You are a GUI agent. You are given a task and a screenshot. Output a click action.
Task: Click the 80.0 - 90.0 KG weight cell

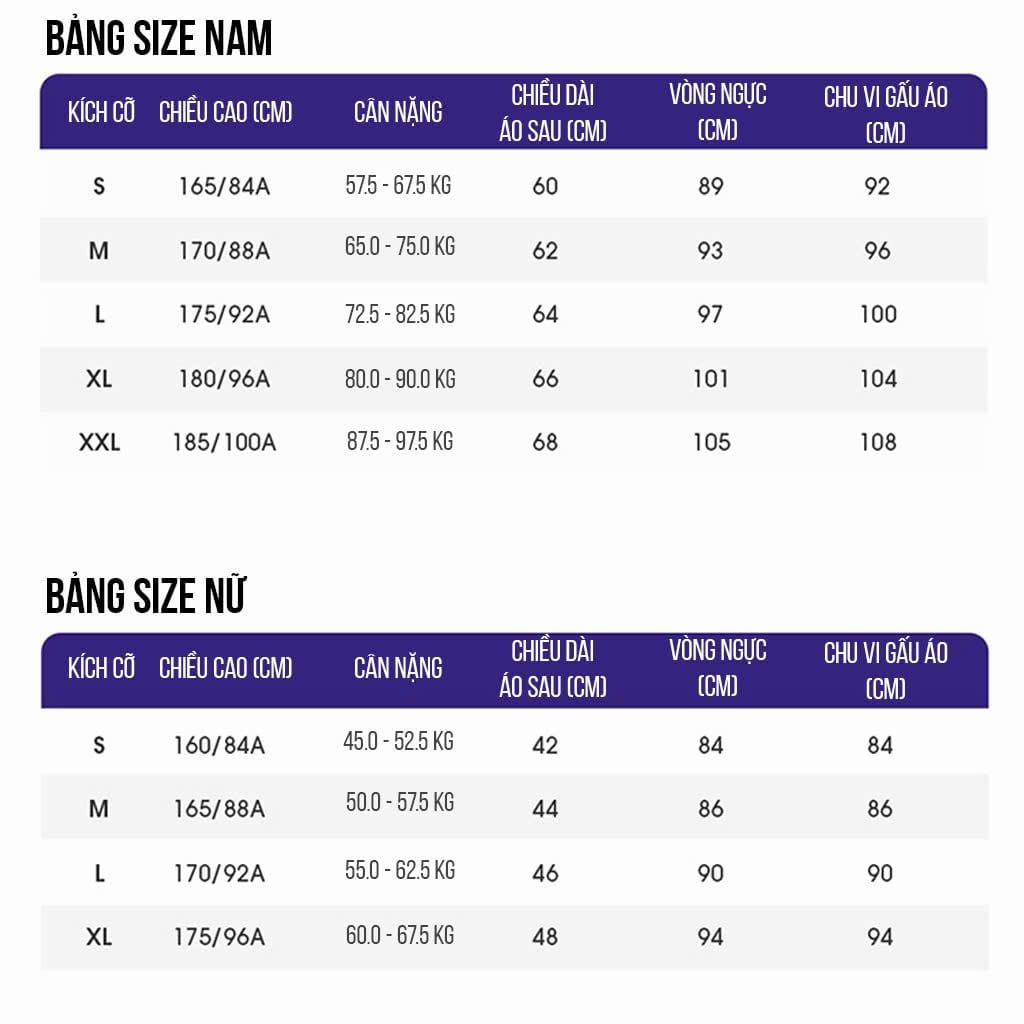(400, 379)
